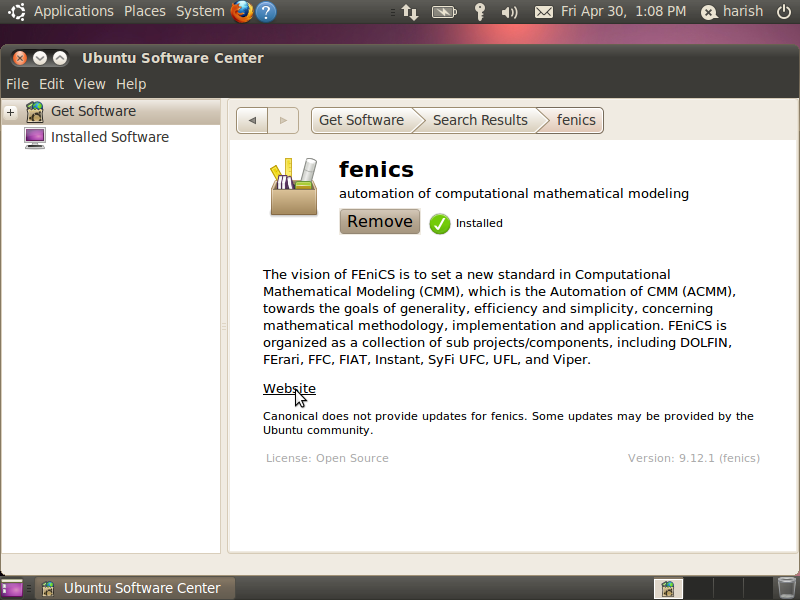The height and width of the screenshot is (600, 800).
Task: Open the fenics Website link
Action: [x=289, y=388]
